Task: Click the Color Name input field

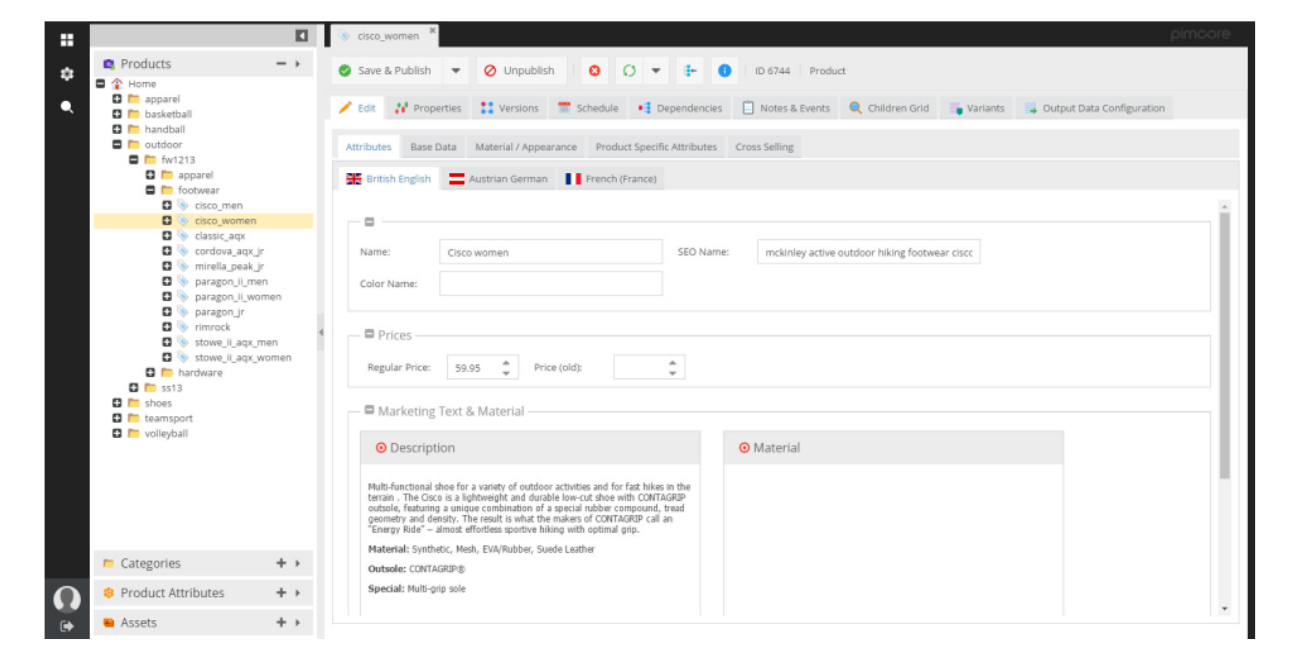Action: click(x=551, y=283)
